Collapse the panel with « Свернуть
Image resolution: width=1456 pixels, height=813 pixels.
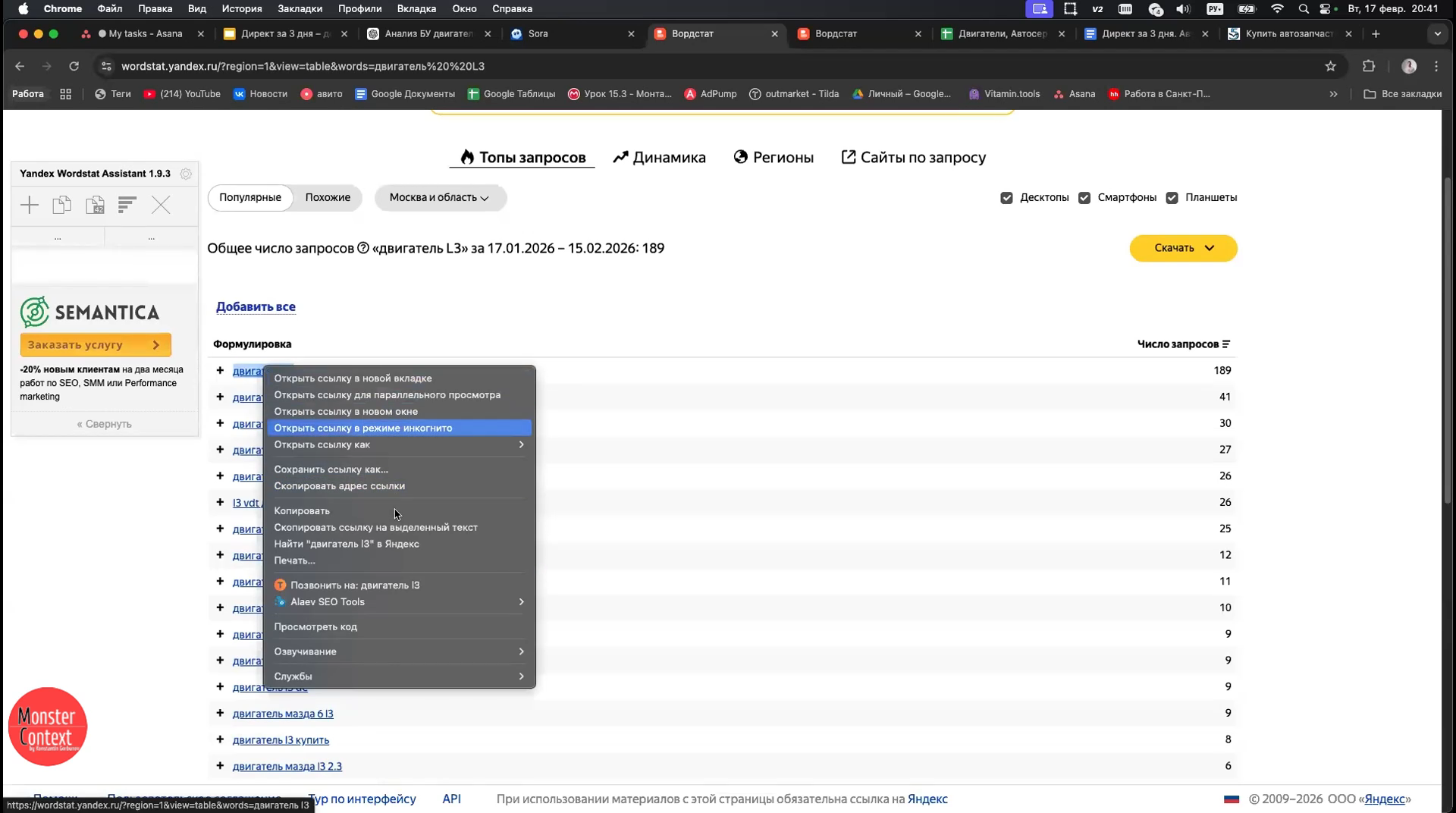click(104, 424)
